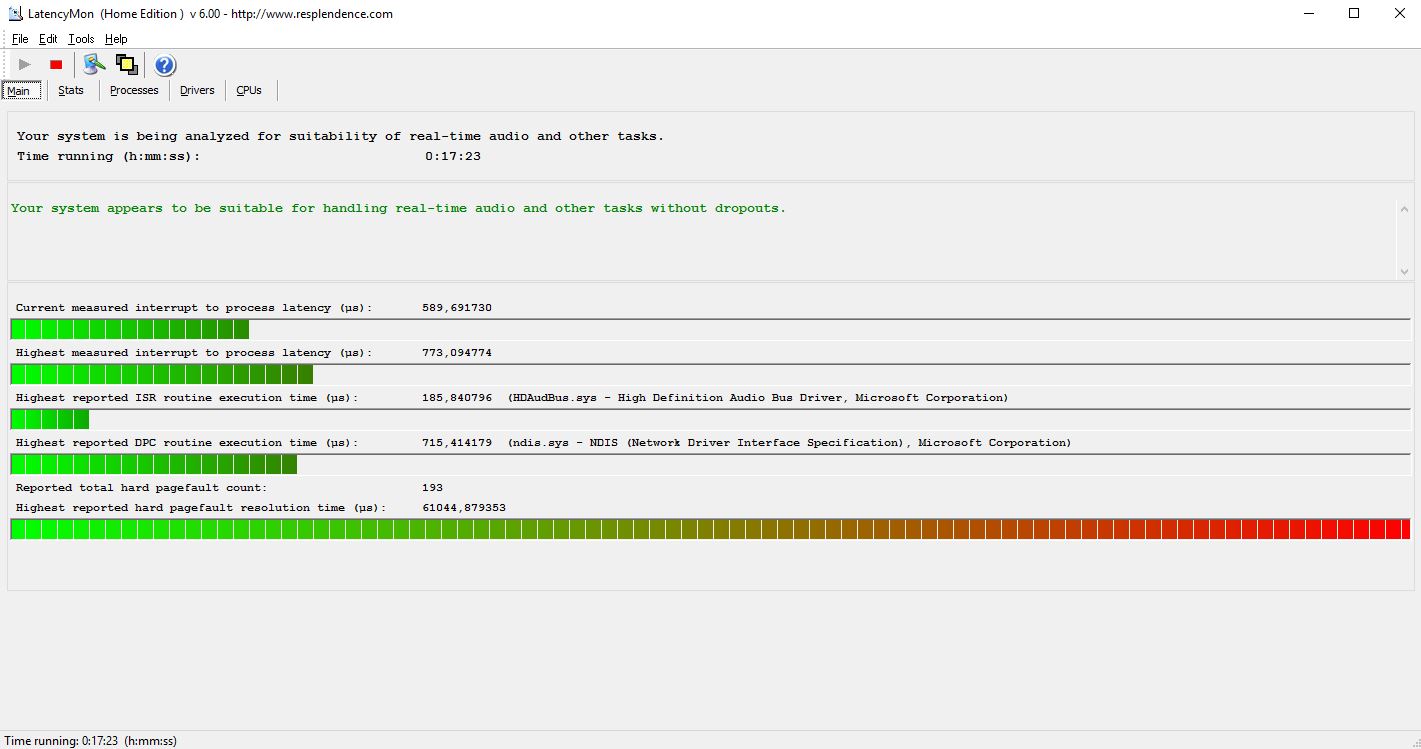This screenshot has width=1421, height=749.
Task: Click the value 61044,879353
Action: point(464,508)
